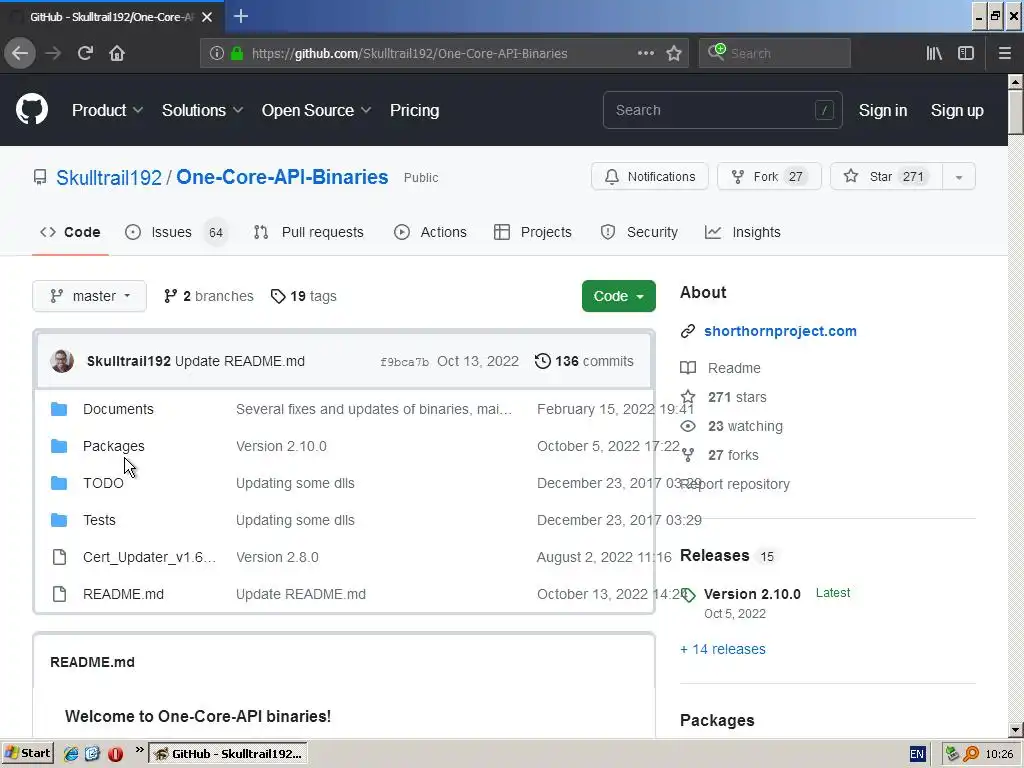Switch to the Pull requests tab
Viewport: 1024px width, 768px height.
tap(308, 232)
